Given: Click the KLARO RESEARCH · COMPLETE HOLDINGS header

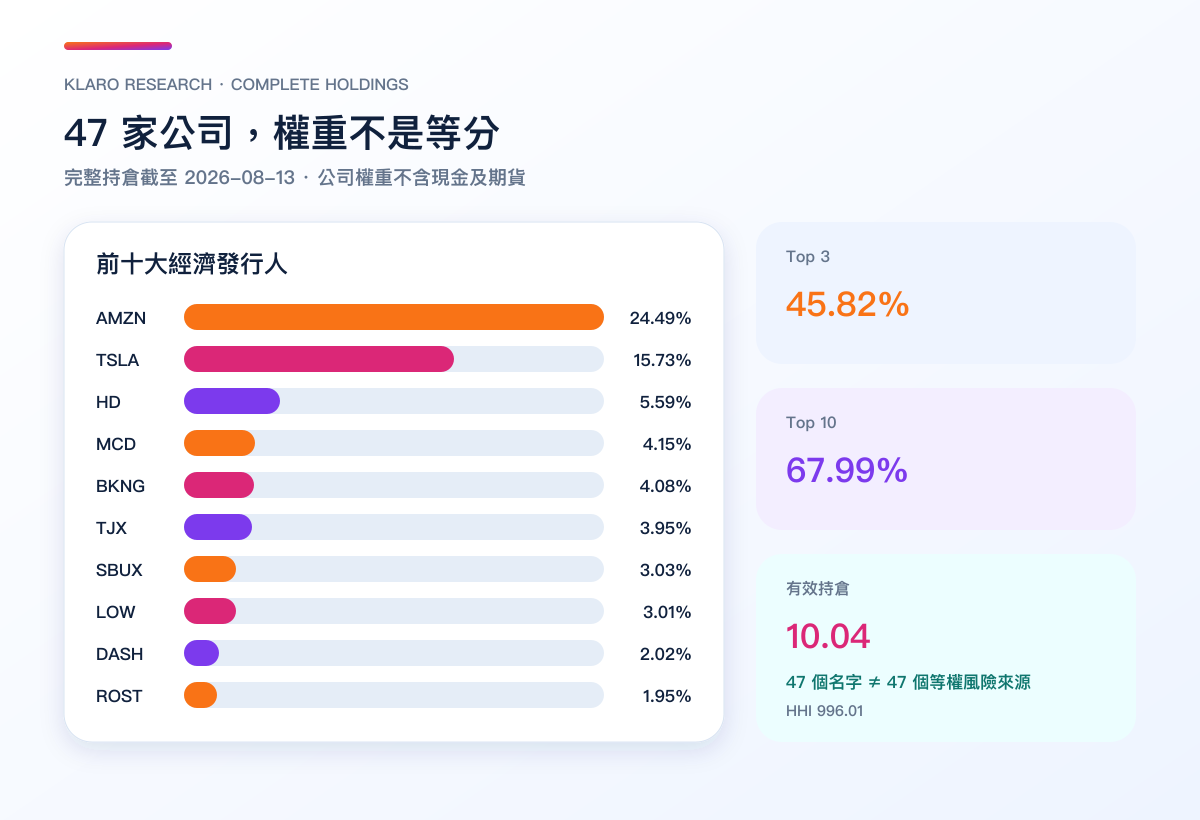Looking at the screenshot, I should pos(236,85).
